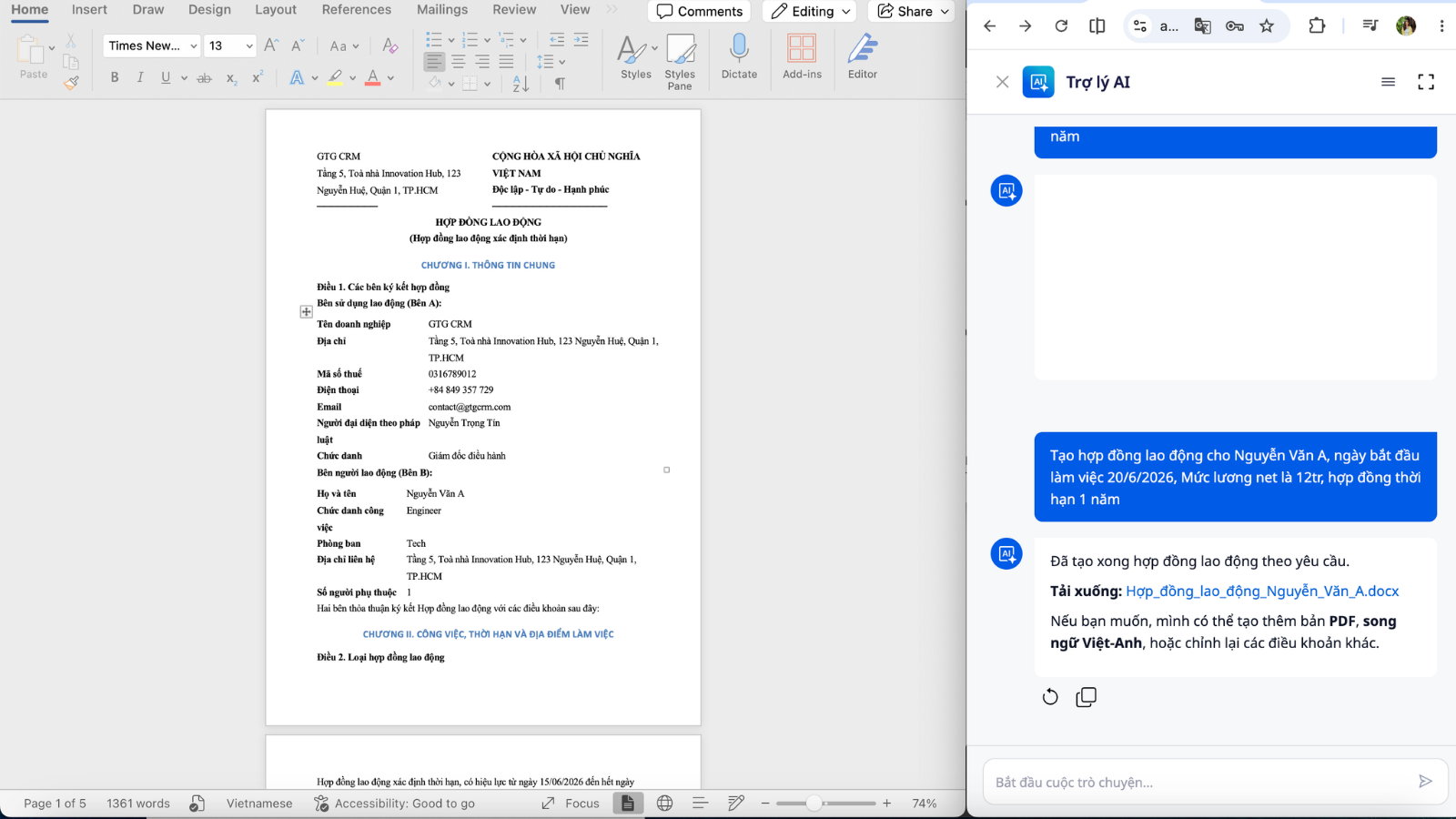This screenshot has width=1456, height=819.
Task: Open the Change Case Aa dropdown
Action: click(x=344, y=45)
